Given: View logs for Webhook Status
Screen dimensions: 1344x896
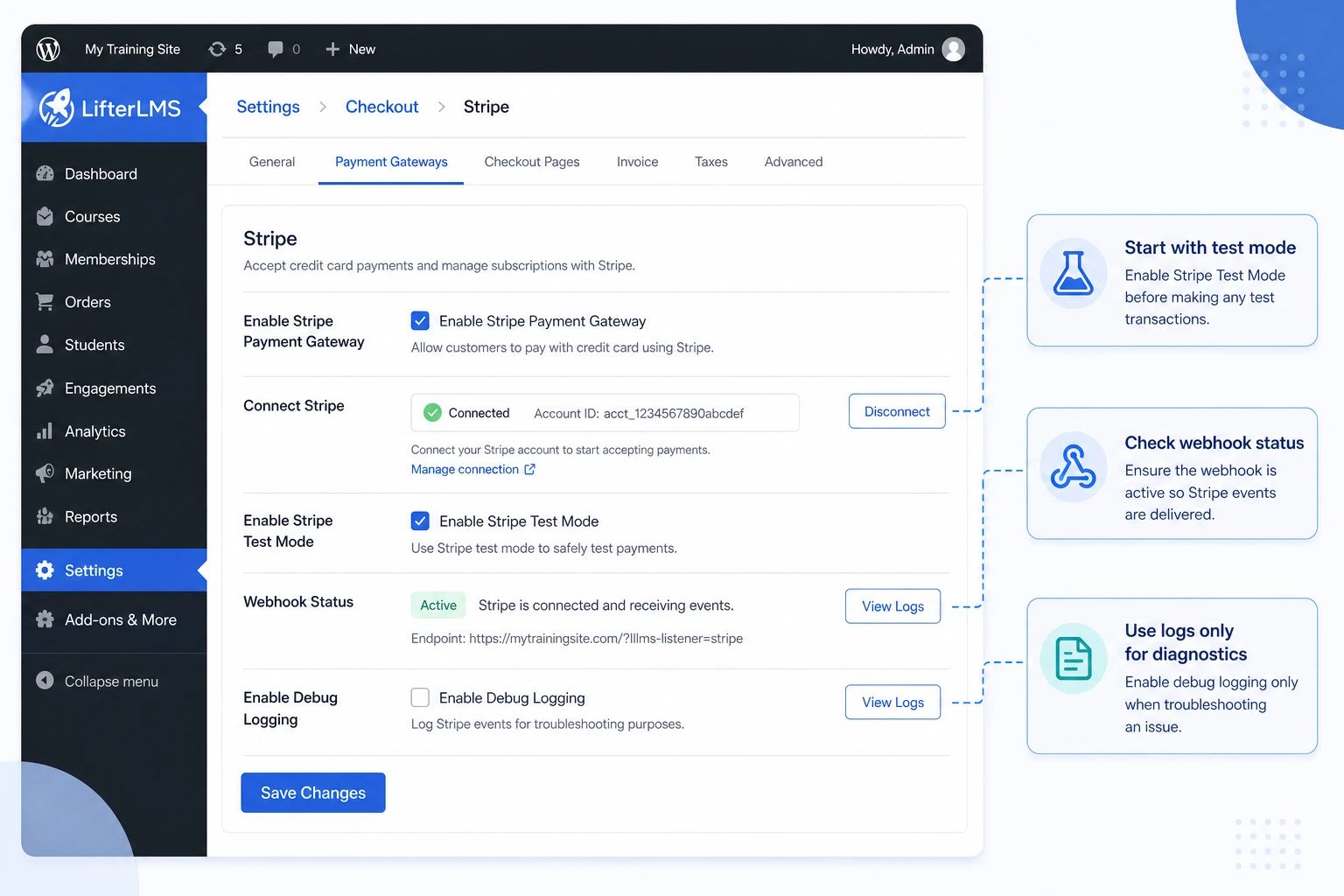Looking at the screenshot, I should [x=892, y=605].
